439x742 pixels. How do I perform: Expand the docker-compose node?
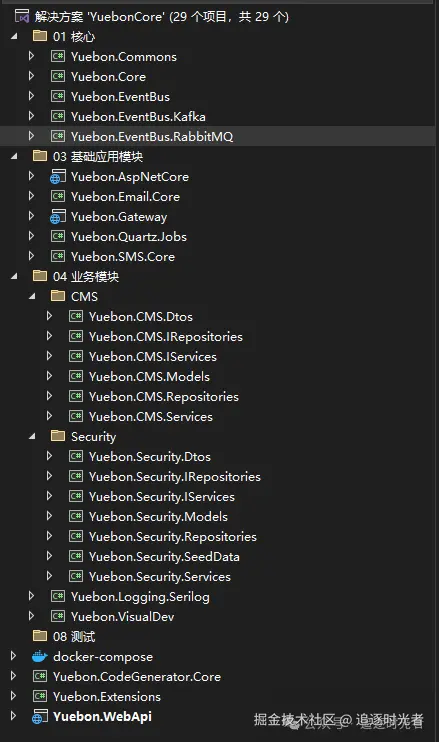pyautogui.click(x=13, y=656)
